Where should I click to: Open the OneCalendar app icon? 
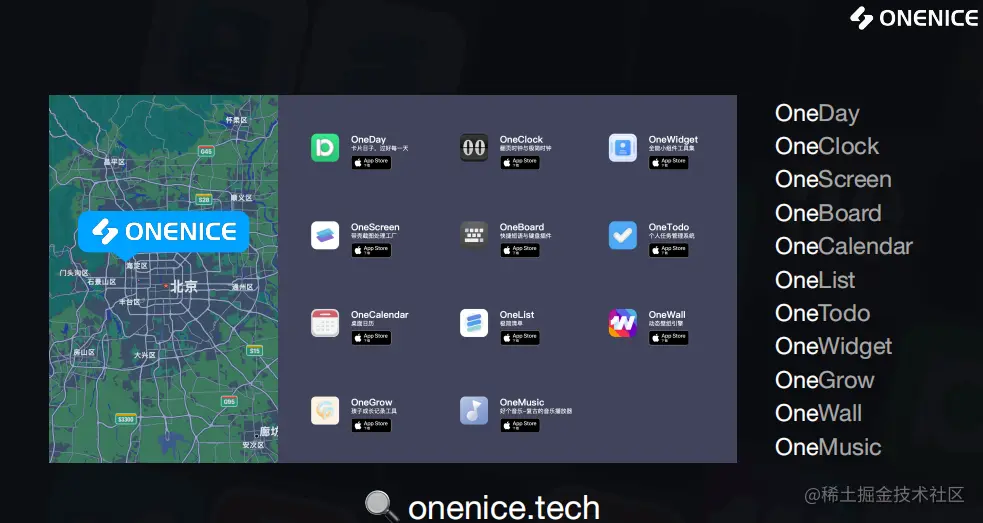(325, 323)
